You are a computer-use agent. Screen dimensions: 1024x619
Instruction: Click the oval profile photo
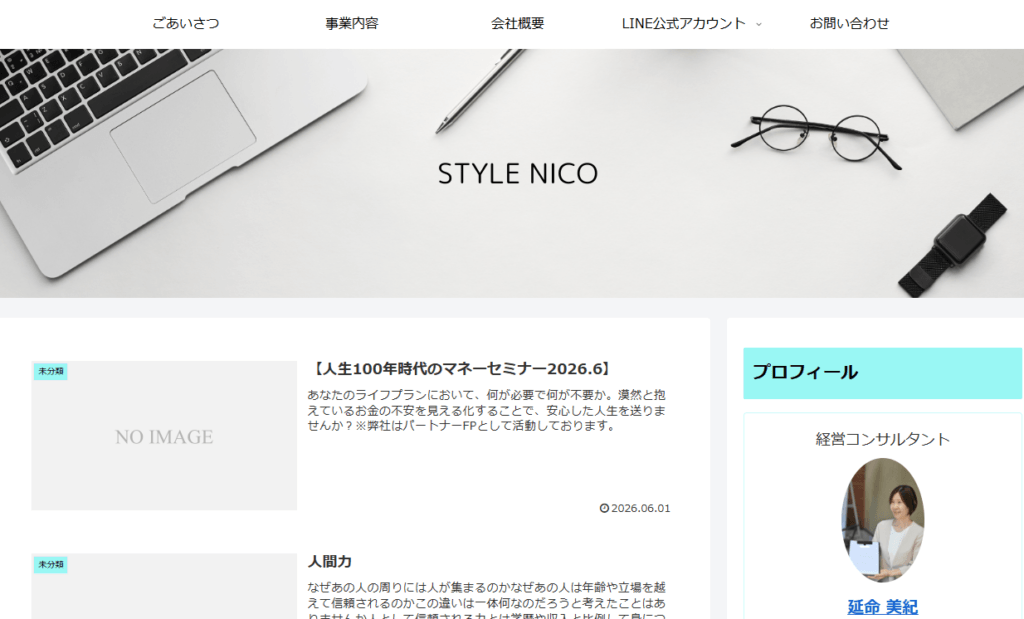(x=882, y=520)
